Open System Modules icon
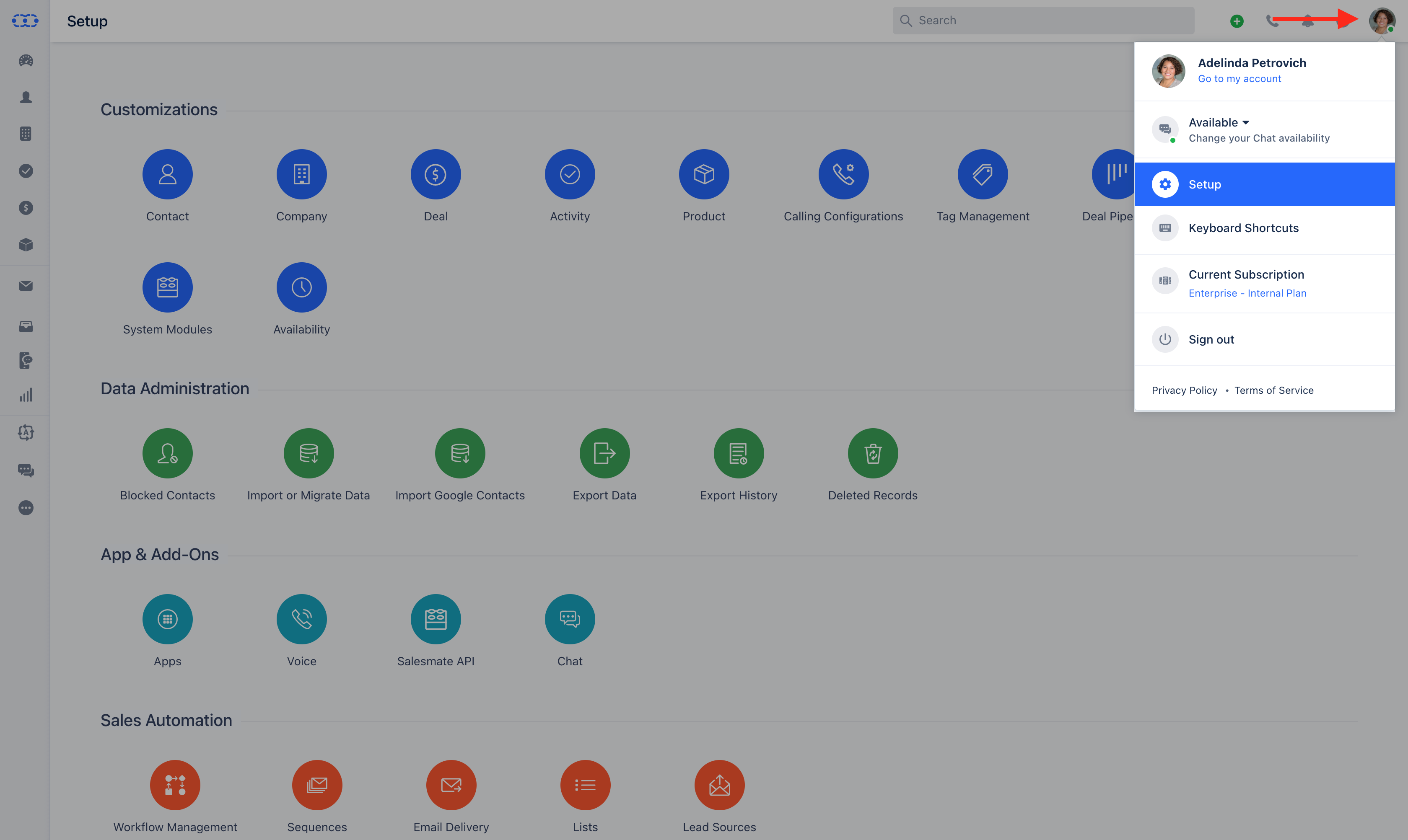The image size is (1408, 840). click(x=167, y=287)
